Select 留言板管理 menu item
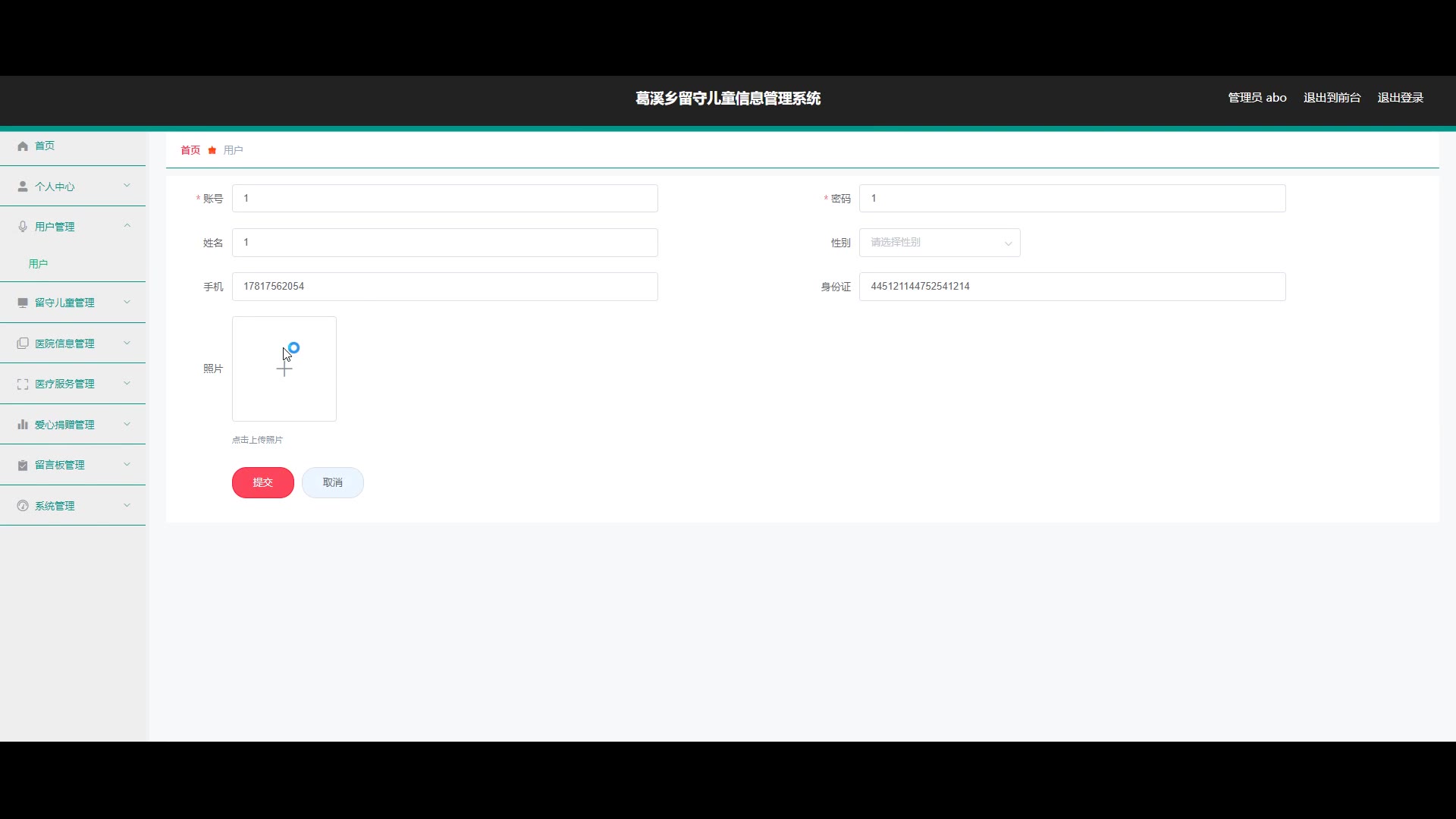 73,465
